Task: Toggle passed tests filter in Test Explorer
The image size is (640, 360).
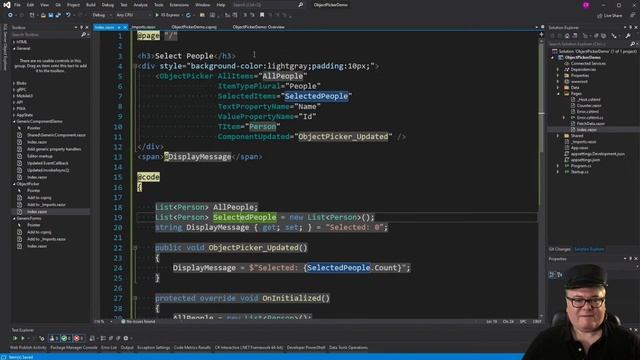Action: click(66, 338)
